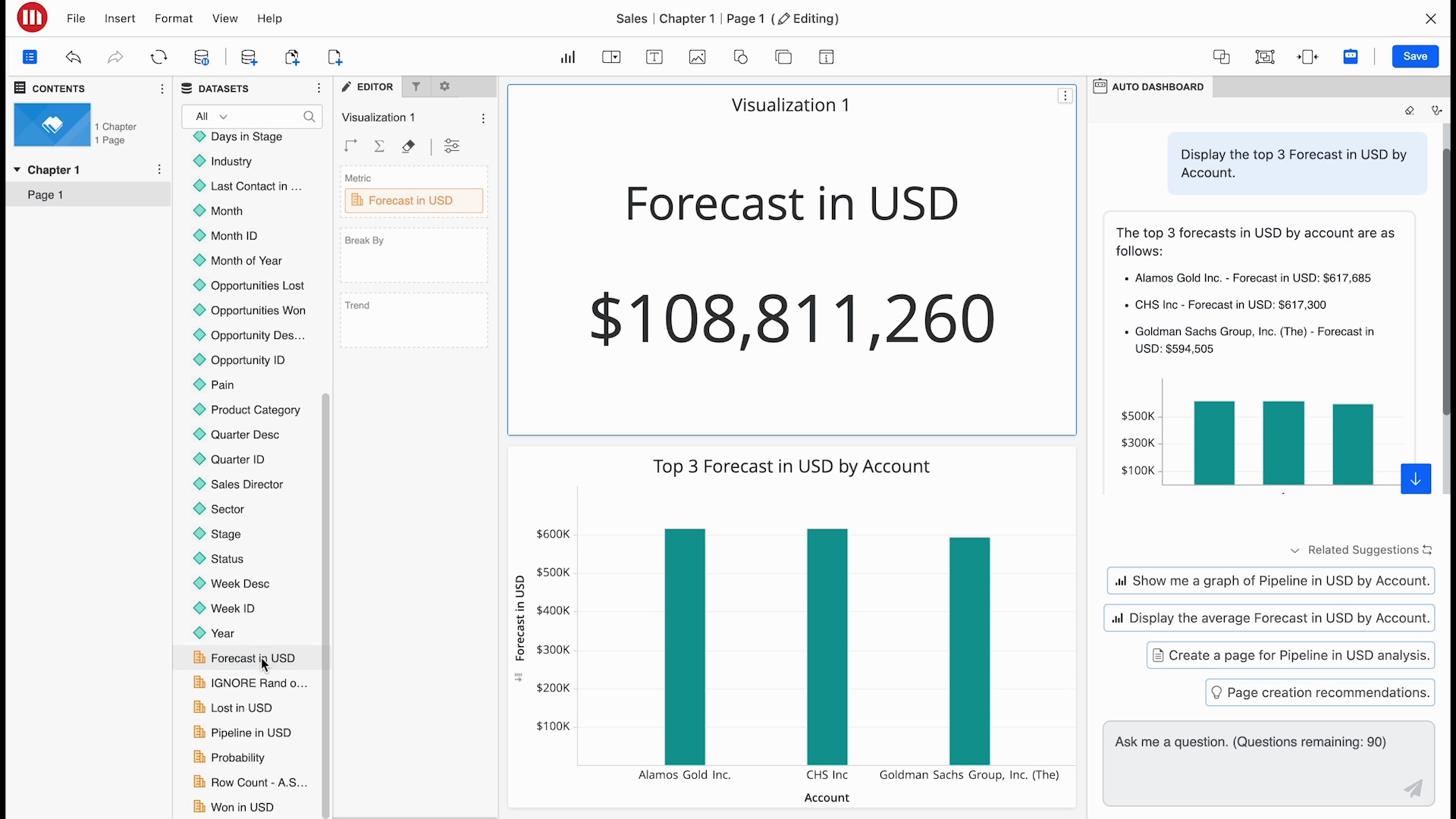This screenshot has width=1456, height=819.
Task: Open the Insert menu
Action: [x=120, y=18]
